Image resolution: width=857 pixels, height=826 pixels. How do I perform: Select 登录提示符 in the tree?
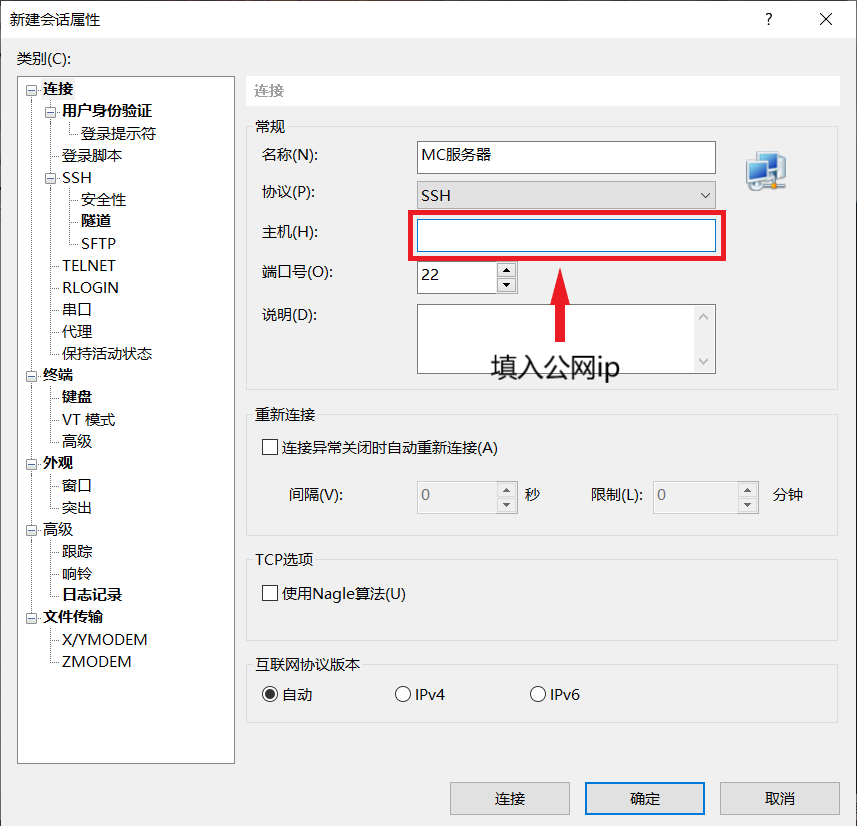pos(119,133)
